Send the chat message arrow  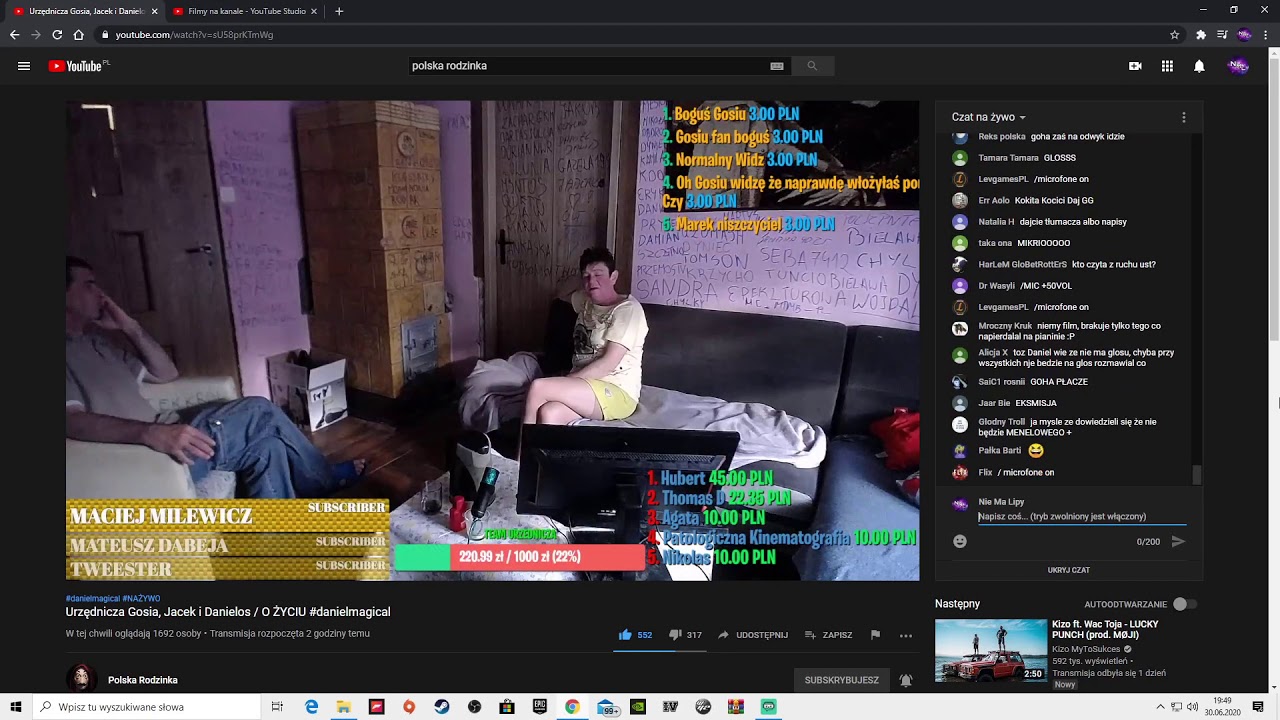coord(1178,541)
